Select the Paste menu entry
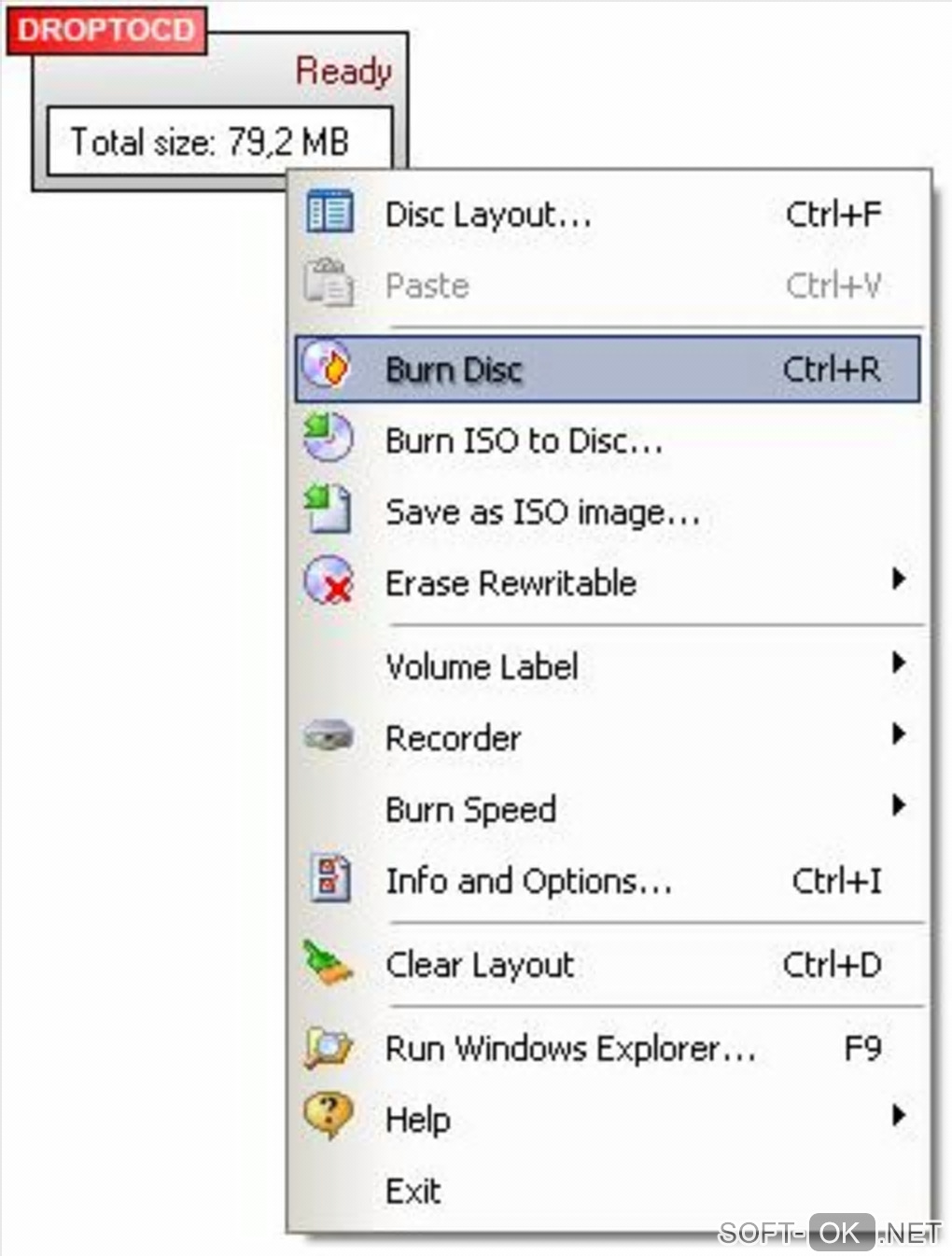This screenshot has height=1256, width=952. coord(427,286)
